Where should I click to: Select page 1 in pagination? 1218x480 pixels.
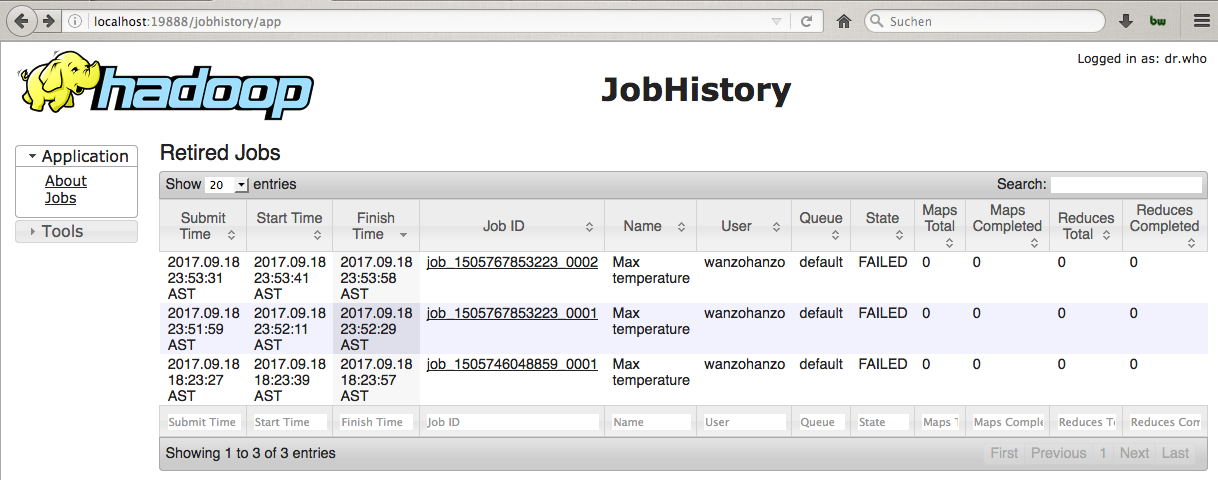(x=1103, y=453)
